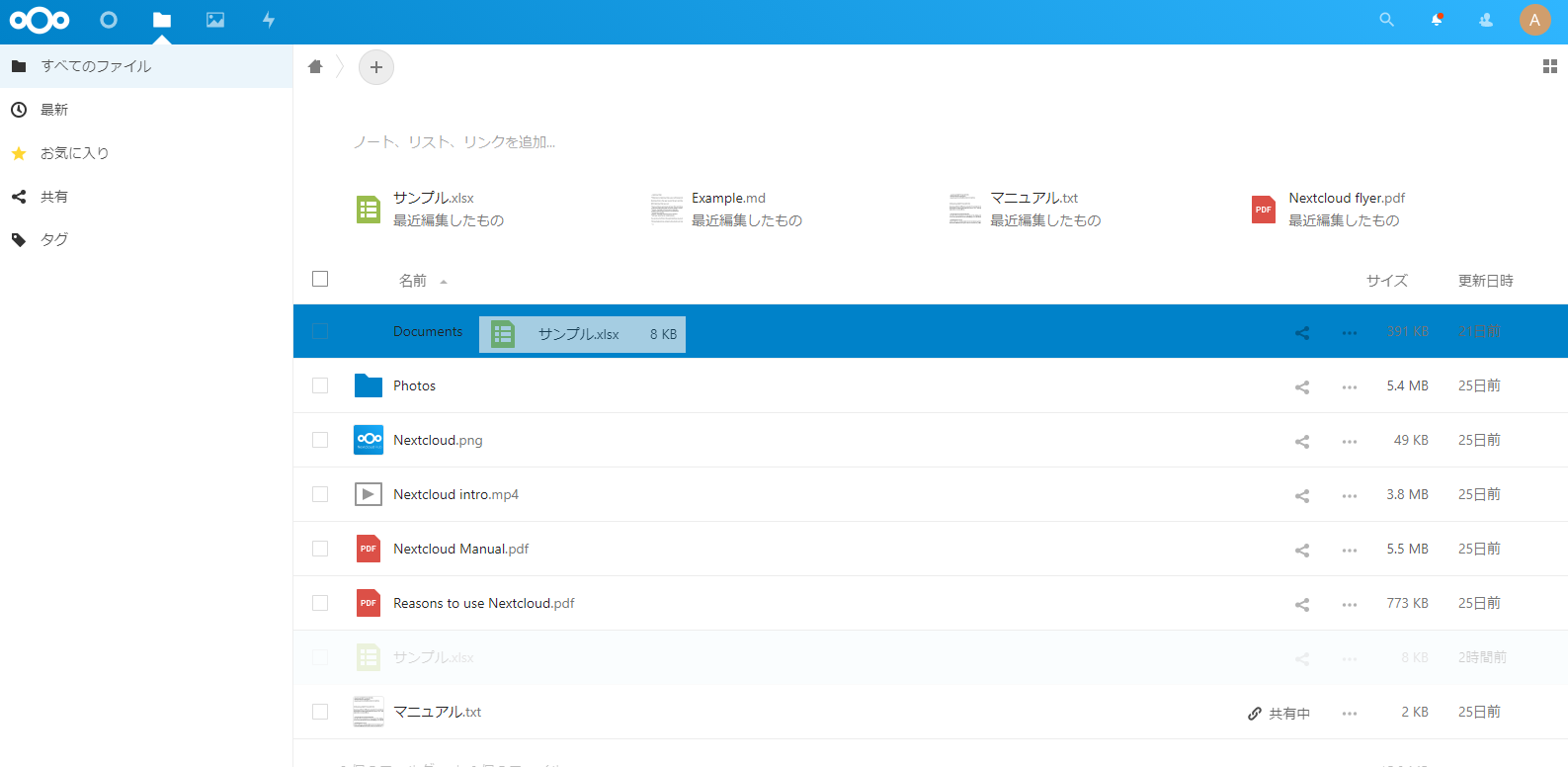Open more actions for Reasons to use Nextcloud.pdf
The height and width of the screenshot is (767, 1568).
point(1350,605)
